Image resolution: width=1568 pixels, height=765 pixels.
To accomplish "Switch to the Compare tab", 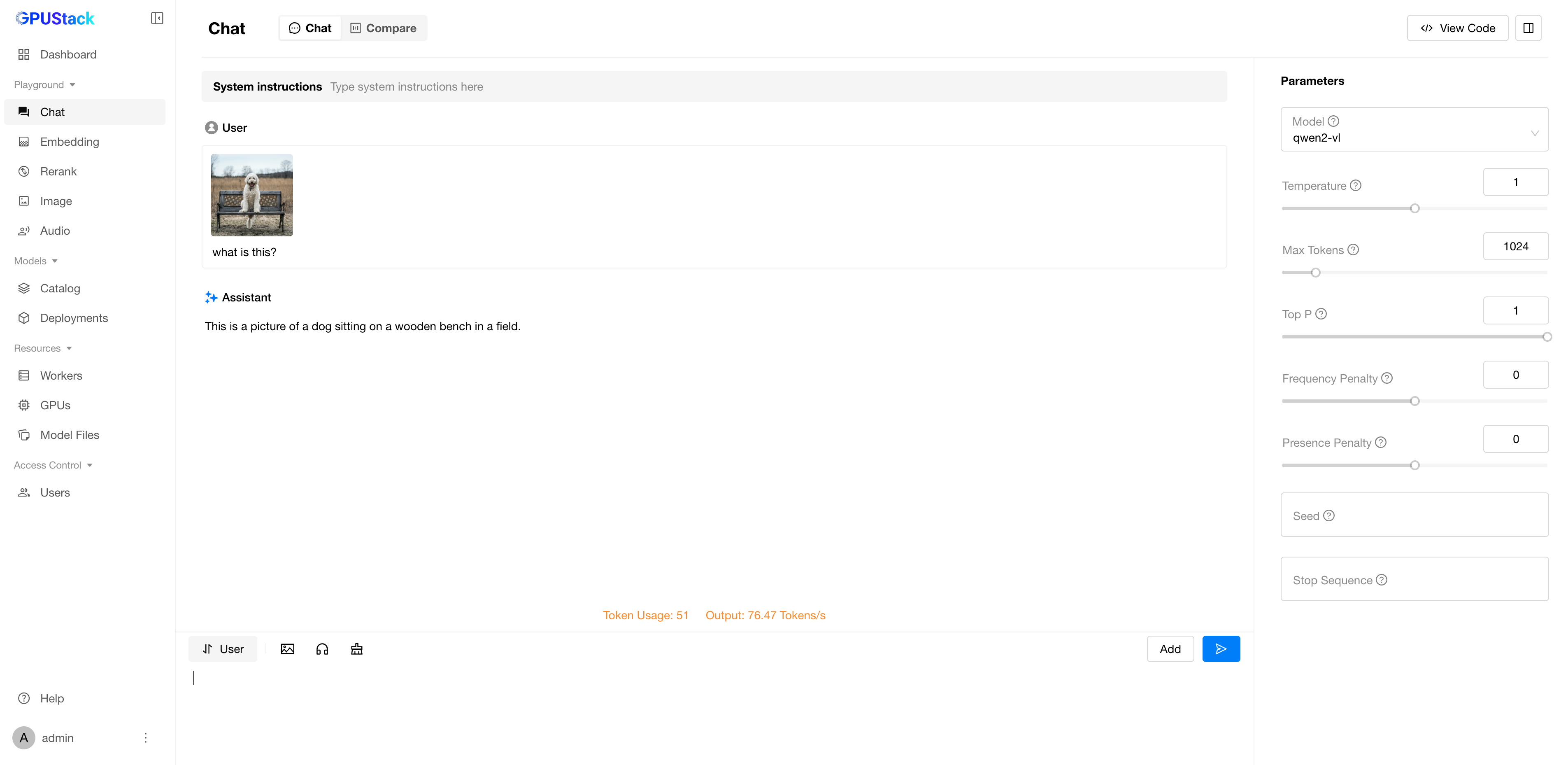I will tap(384, 28).
